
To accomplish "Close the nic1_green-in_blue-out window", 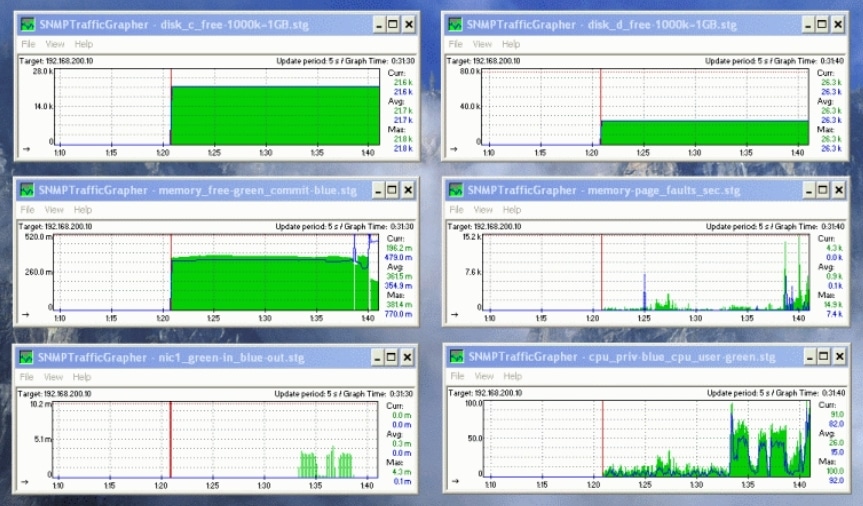I will 407,357.
